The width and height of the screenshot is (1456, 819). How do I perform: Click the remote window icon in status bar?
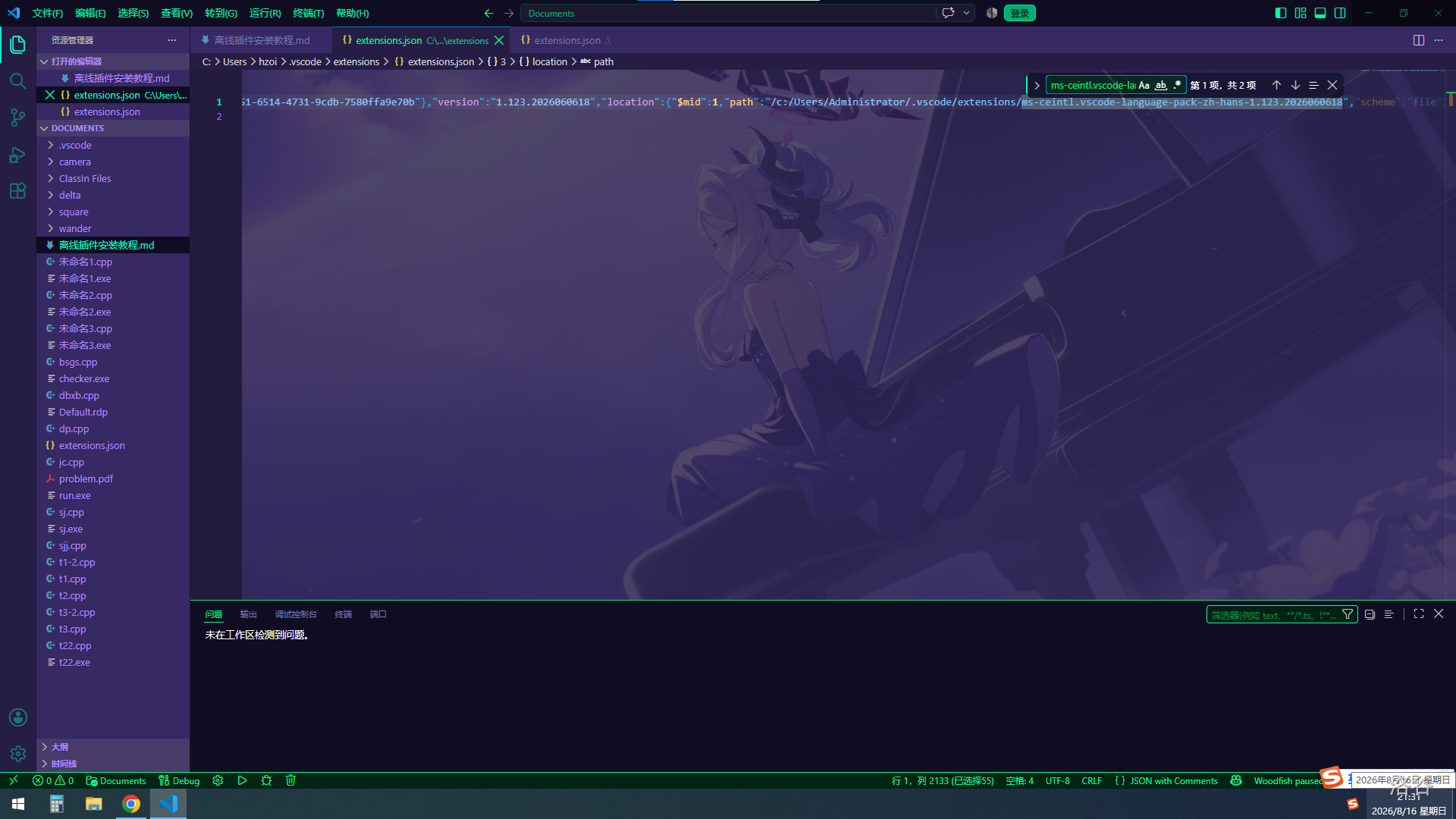[13, 780]
